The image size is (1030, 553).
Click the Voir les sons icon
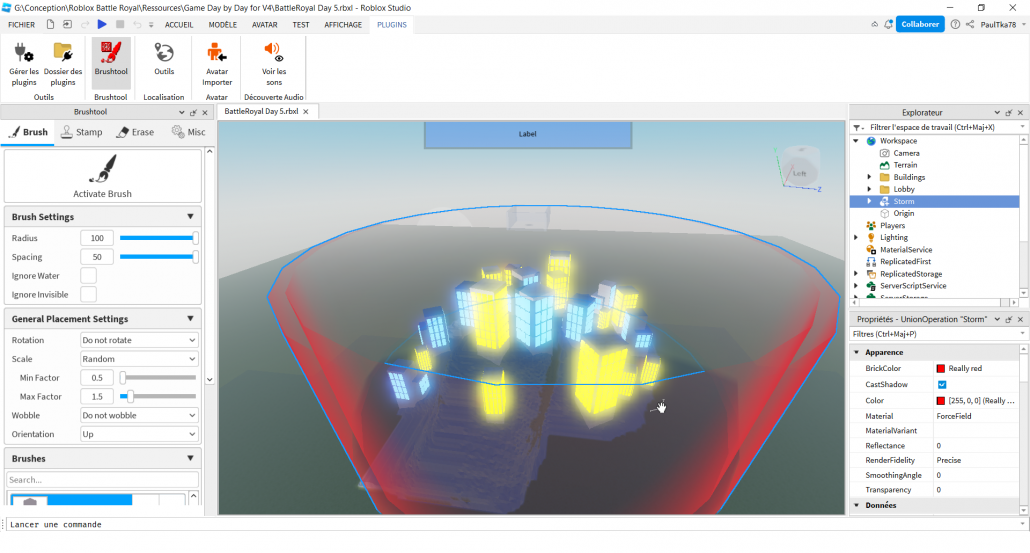(x=273, y=53)
